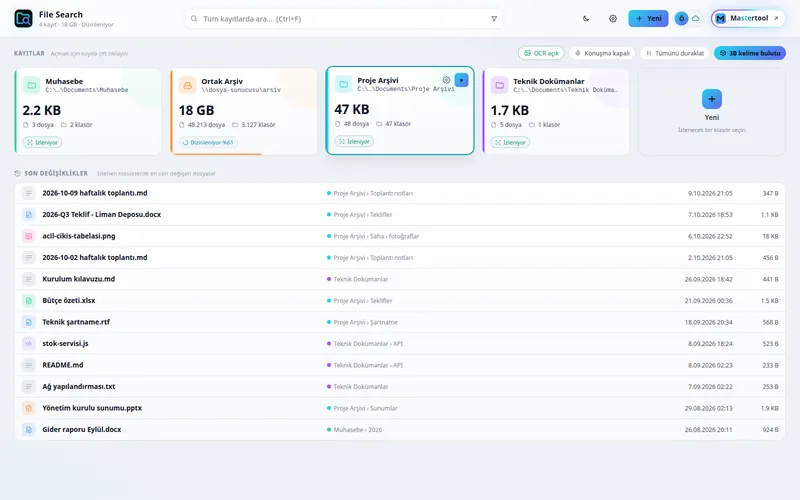Screen dimensions: 800x500
Task: Toggle dark mode with the moon icon
Action: point(586,18)
